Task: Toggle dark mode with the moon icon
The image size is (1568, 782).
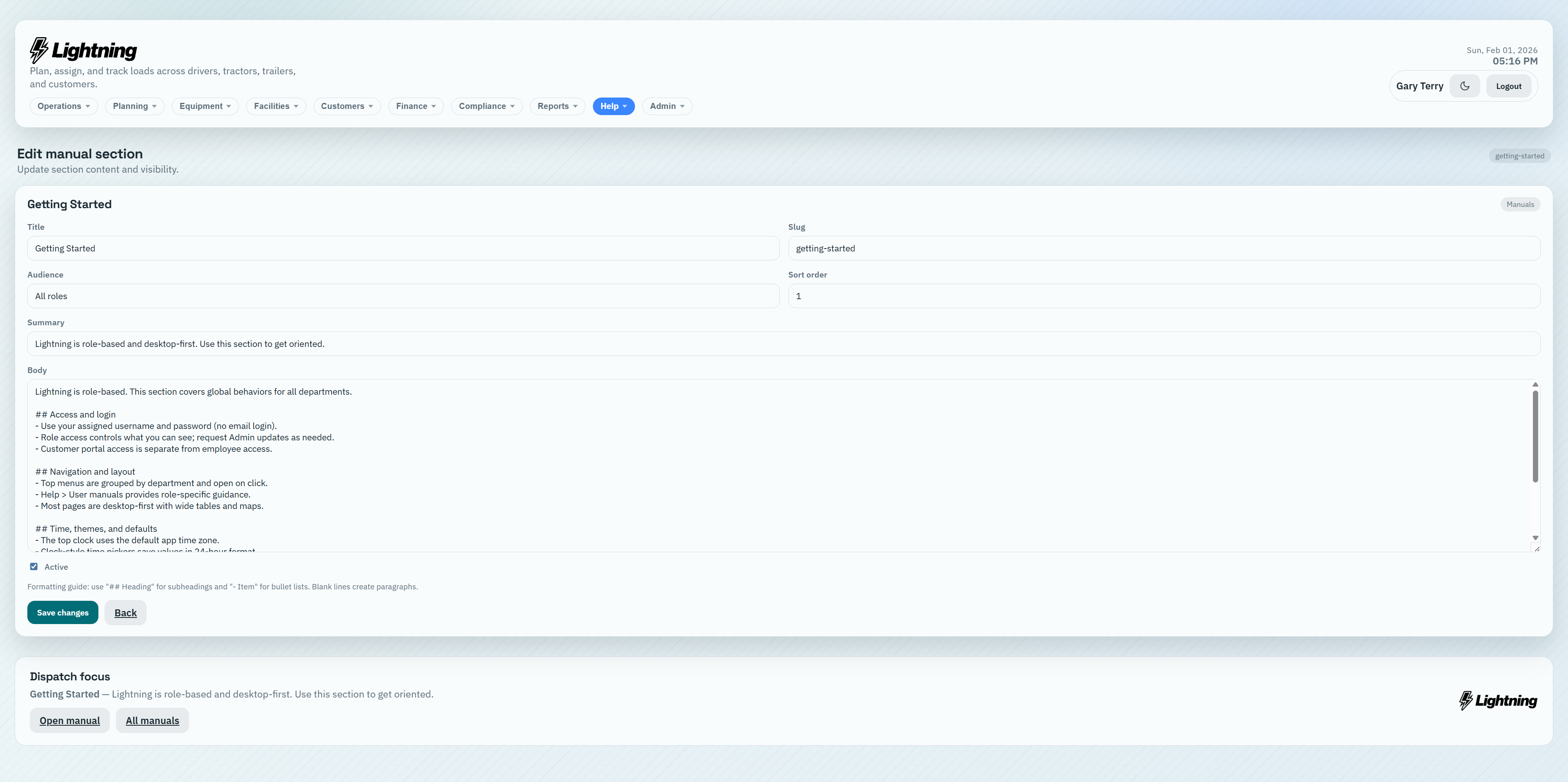Action: tap(1465, 86)
